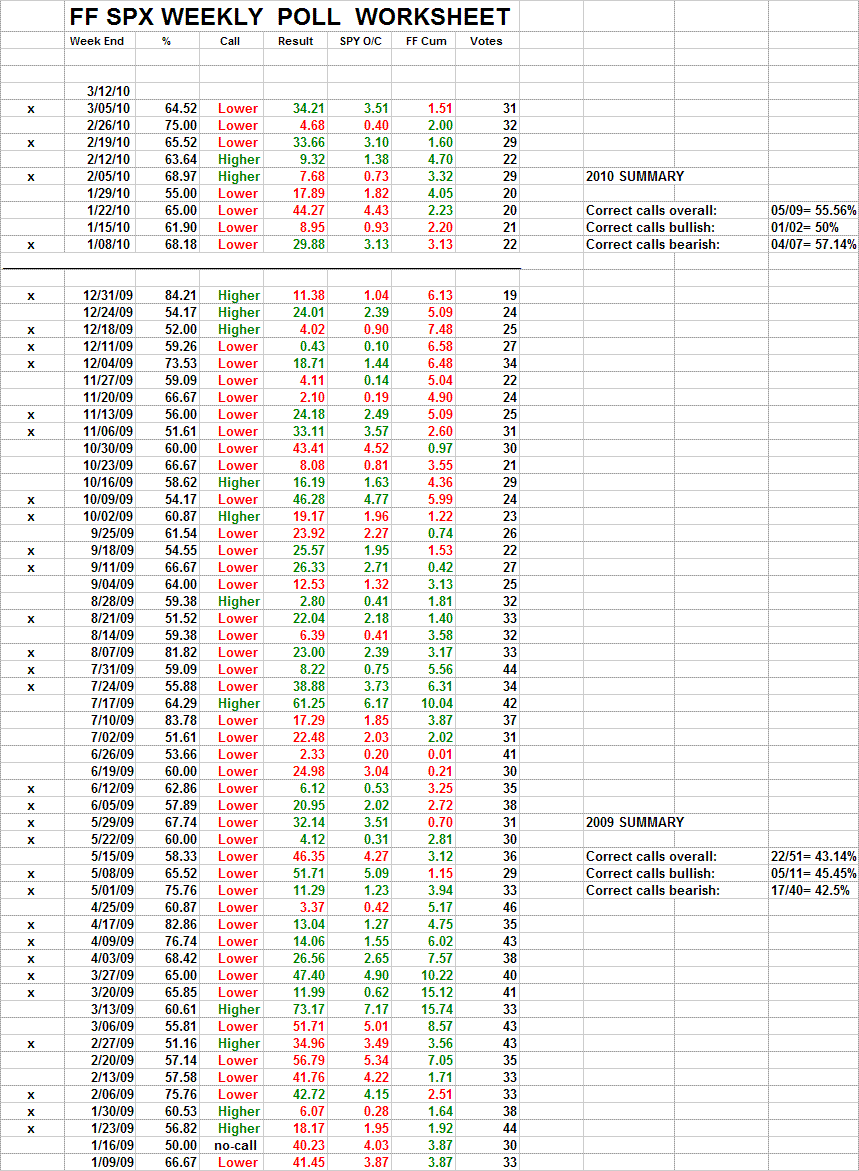Select the x mark in the 3/05/10 row
The width and height of the screenshot is (859, 1171).
[x=31, y=109]
